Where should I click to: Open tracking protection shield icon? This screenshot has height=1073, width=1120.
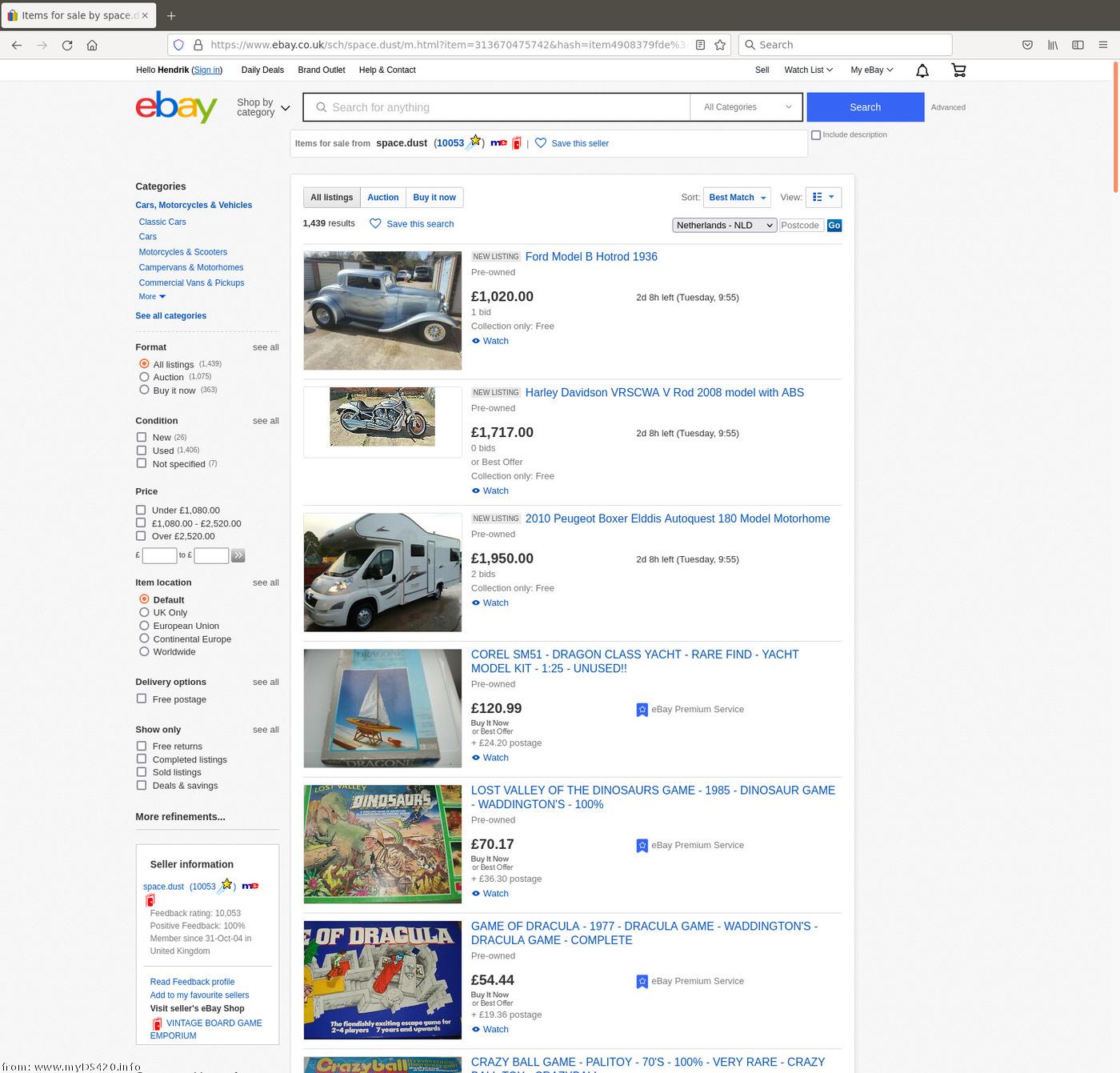coord(178,45)
